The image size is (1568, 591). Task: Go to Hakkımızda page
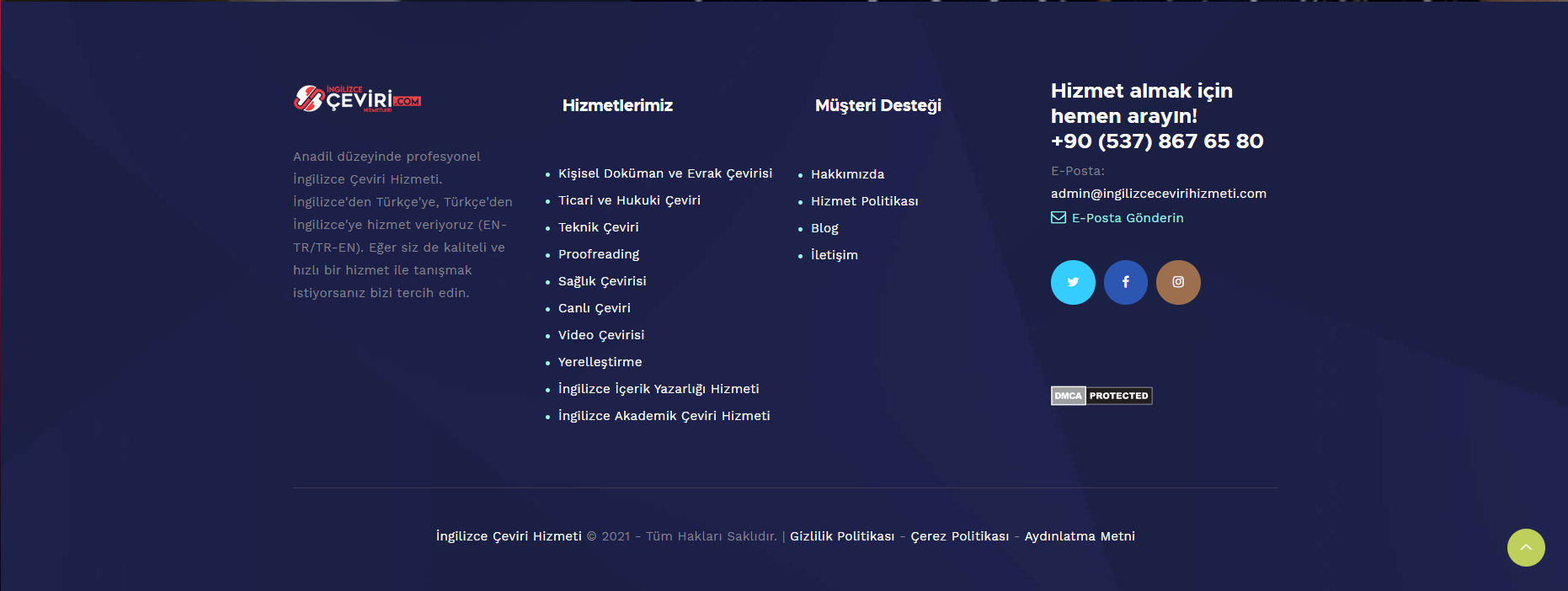(x=847, y=174)
